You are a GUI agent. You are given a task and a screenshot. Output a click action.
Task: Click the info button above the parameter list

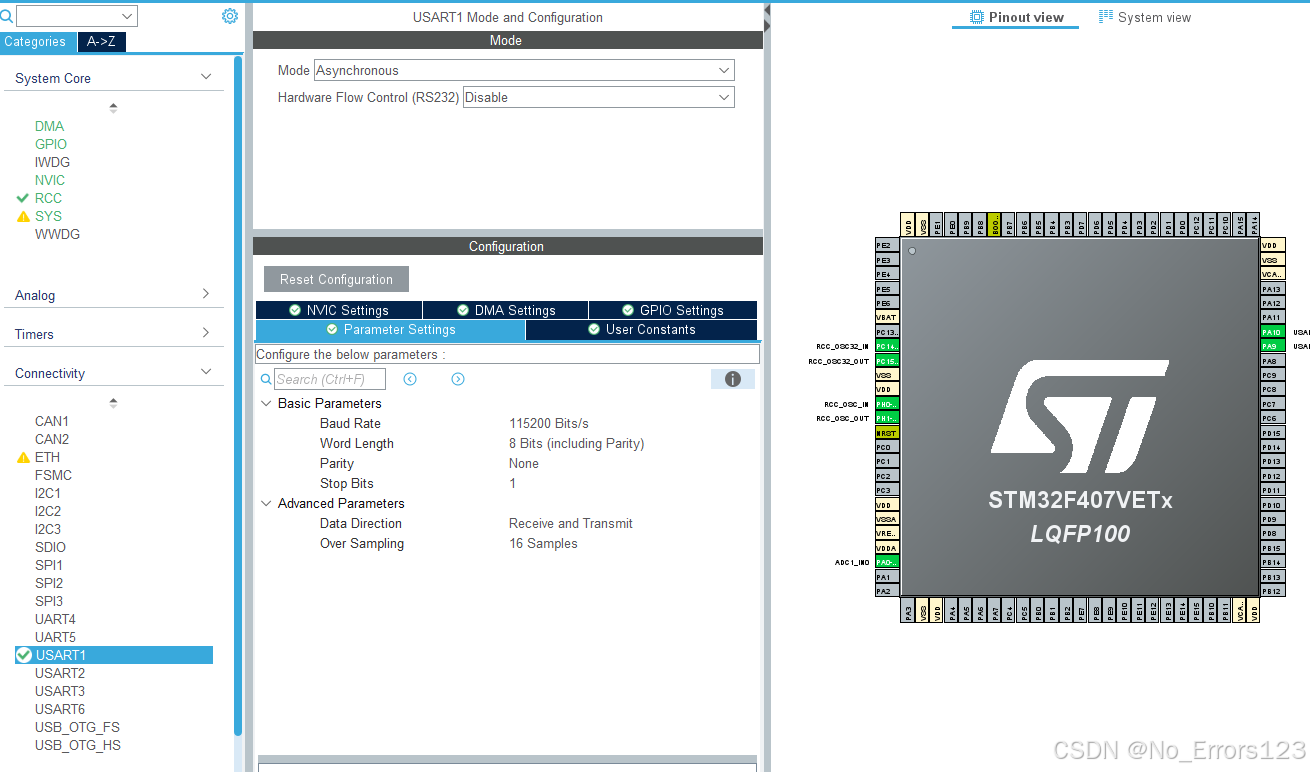point(732,378)
